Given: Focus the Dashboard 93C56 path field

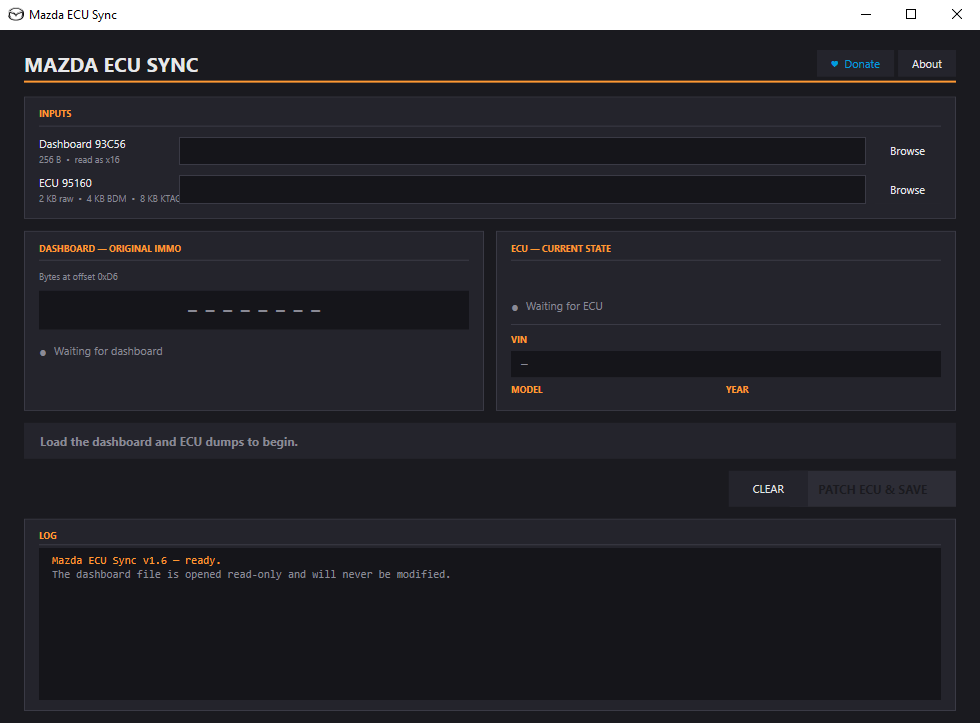Looking at the screenshot, I should [522, 151].
